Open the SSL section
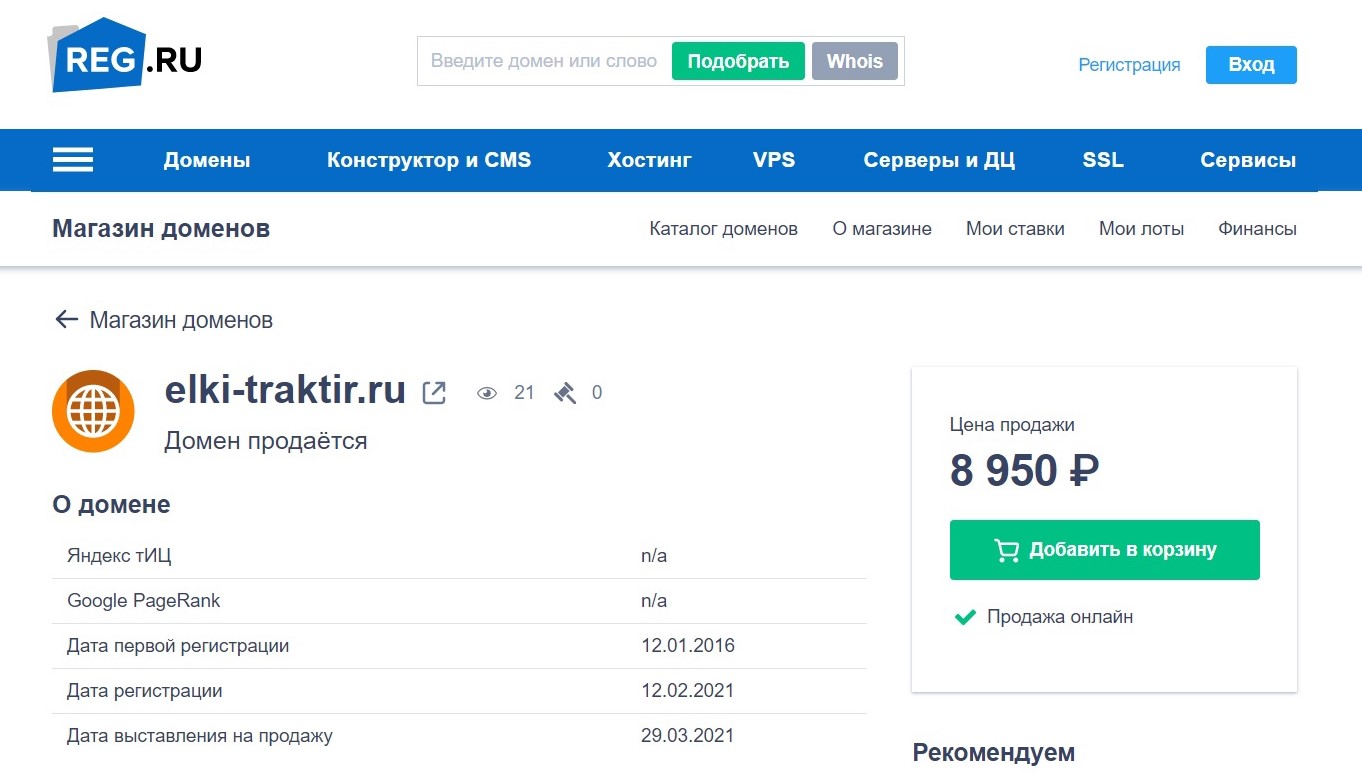Screen dimensions: 1362x774 pos(1102,159)
